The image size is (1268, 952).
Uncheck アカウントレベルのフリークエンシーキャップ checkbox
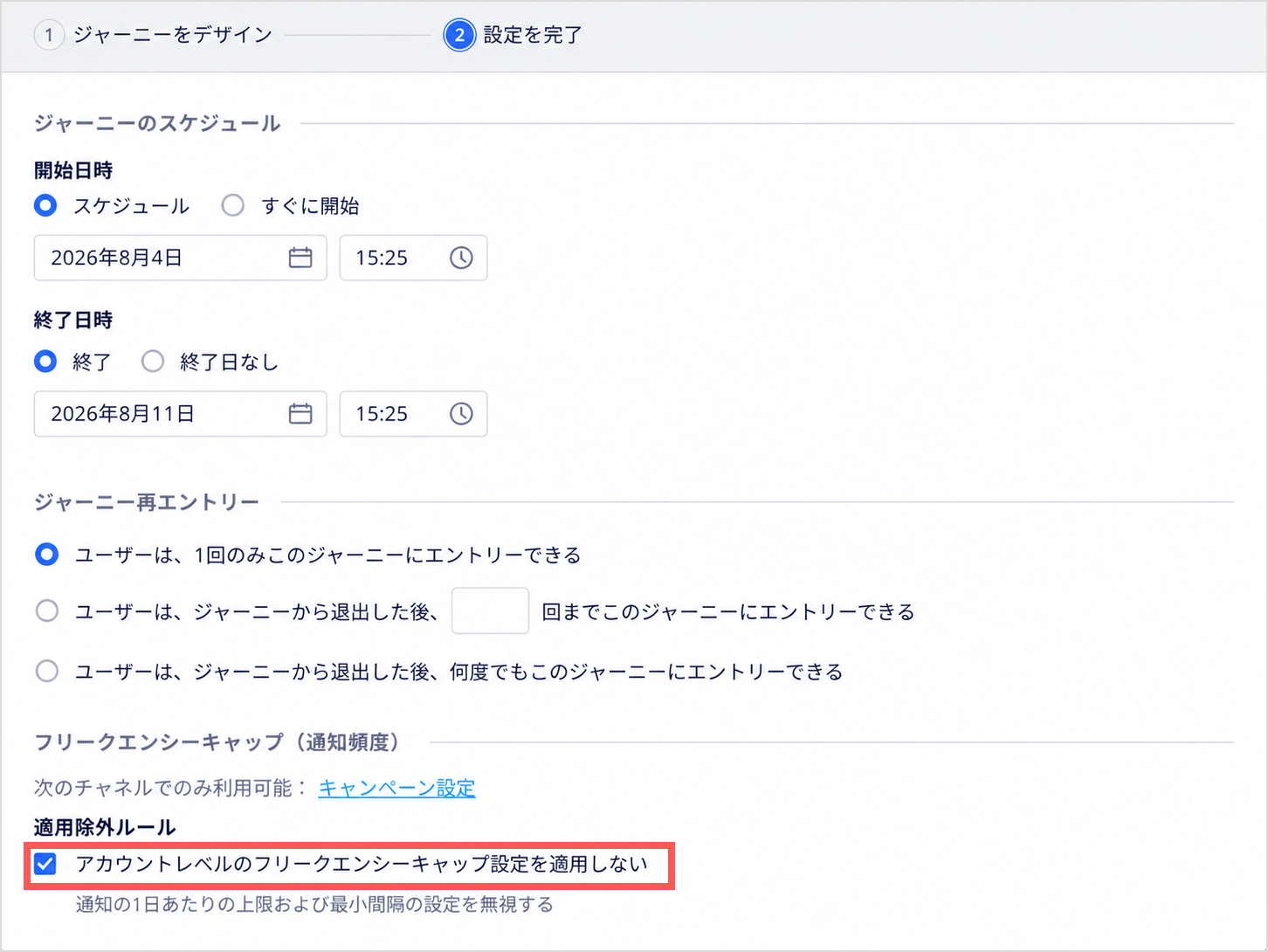click(x=45, y=864)
